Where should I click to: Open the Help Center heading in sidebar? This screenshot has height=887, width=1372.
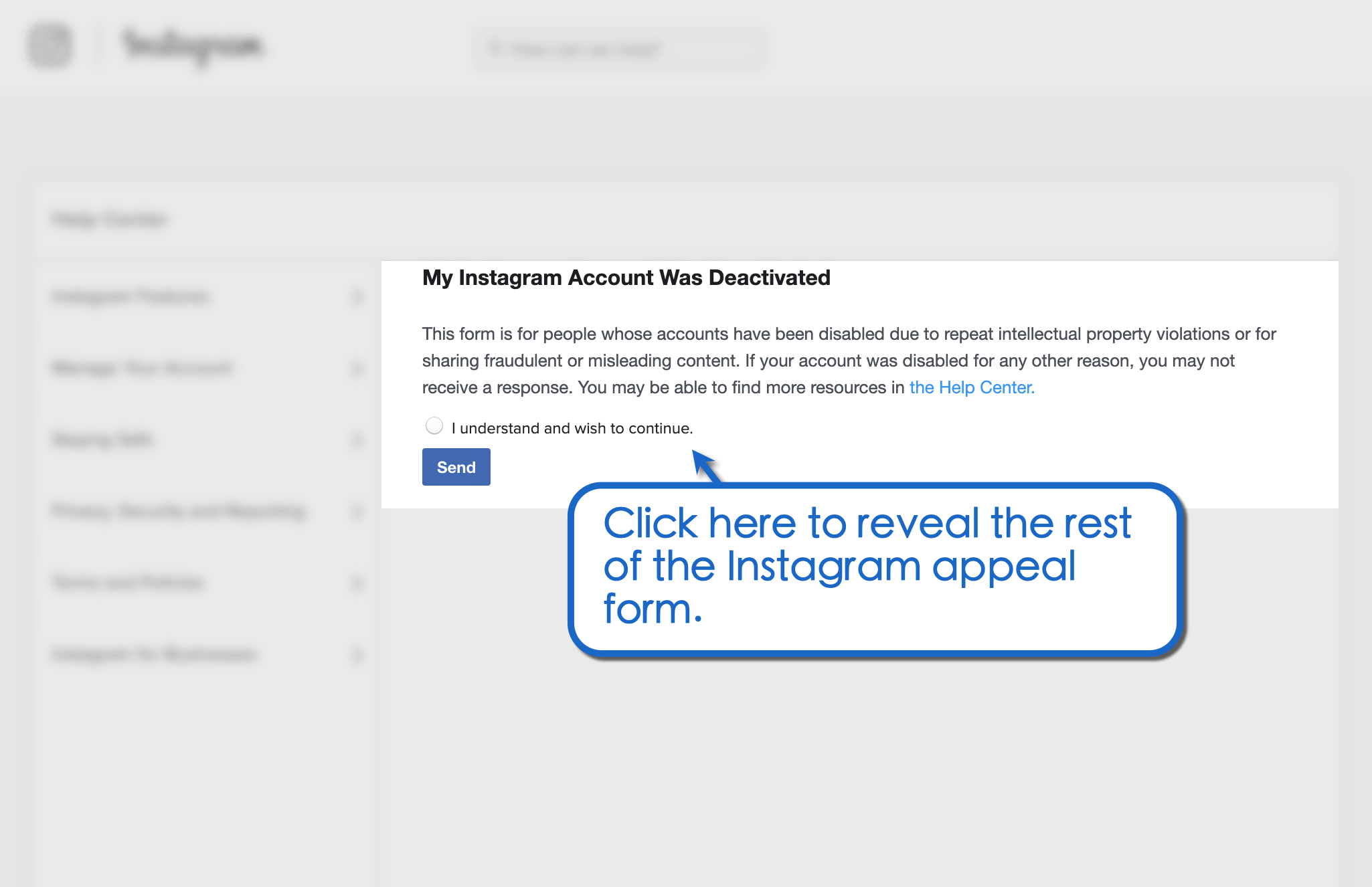pyautogui.click(x=109, y=219)
